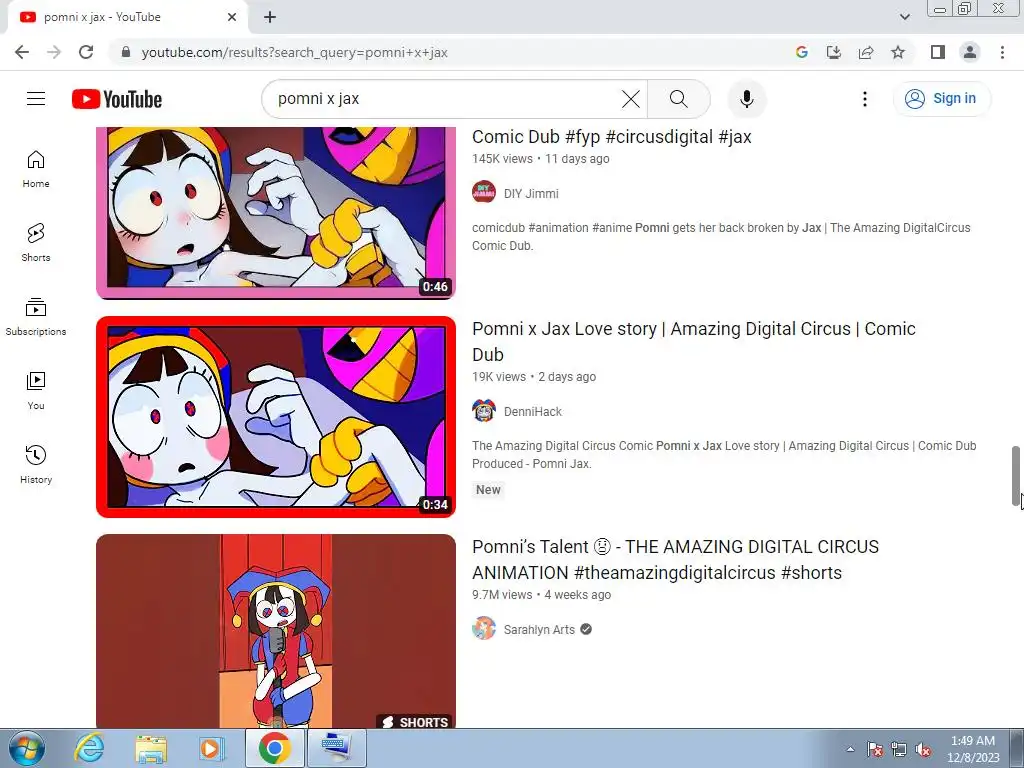Click the magnifier search button
The height and width of the screenshot is (768, 1024).
coord(679,99)
